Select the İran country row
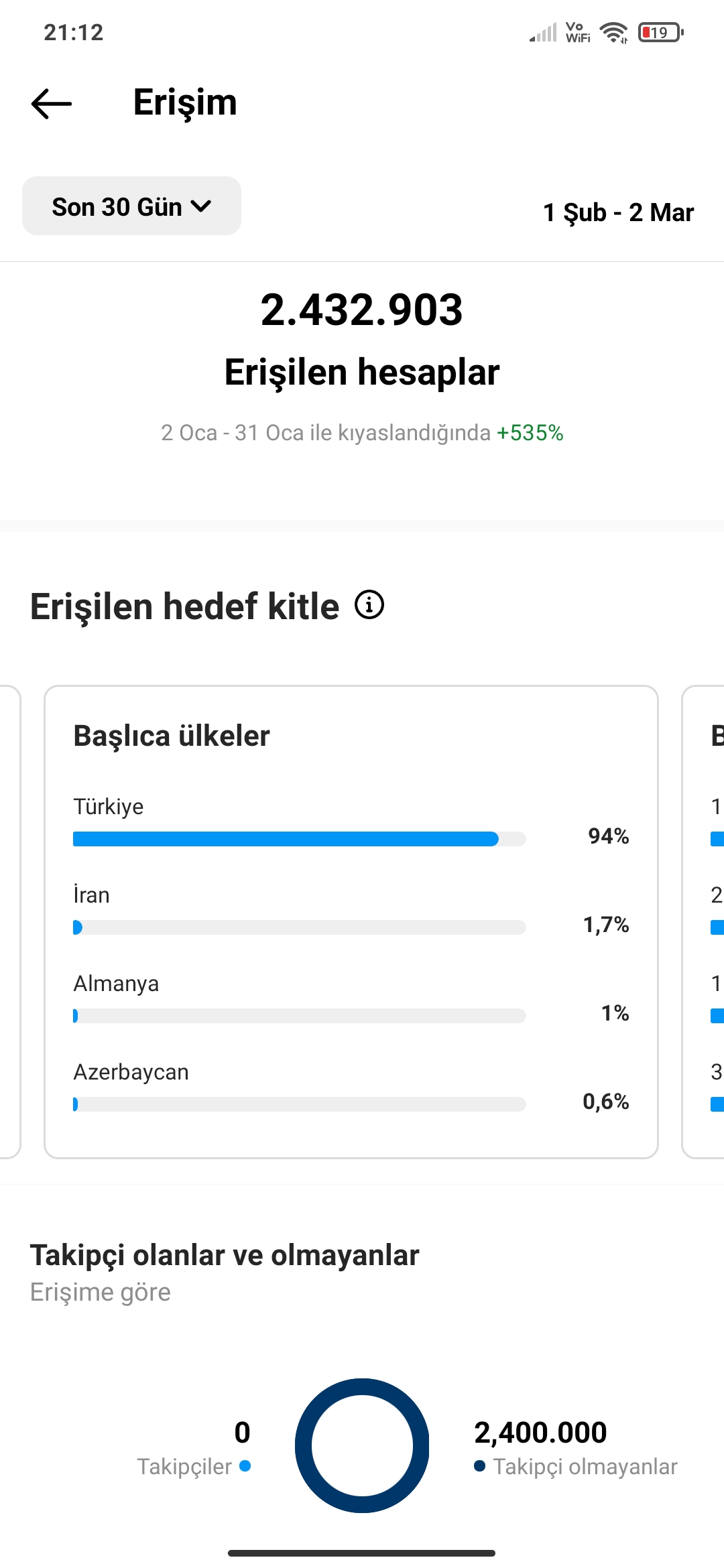The height and width of the screenshot is (1568, 724). click(351, 911)
